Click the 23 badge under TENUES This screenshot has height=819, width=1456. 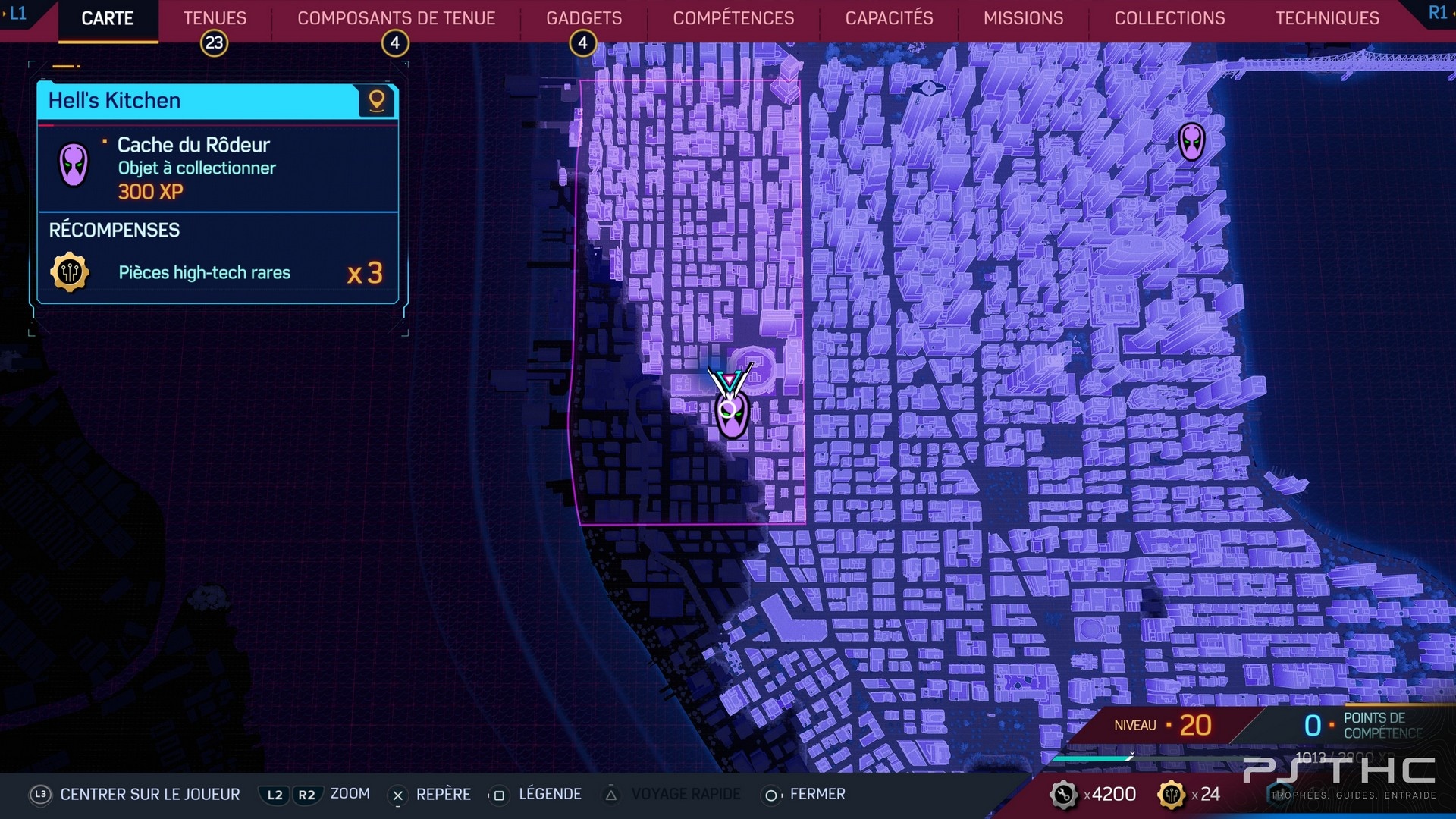(215, 43)
